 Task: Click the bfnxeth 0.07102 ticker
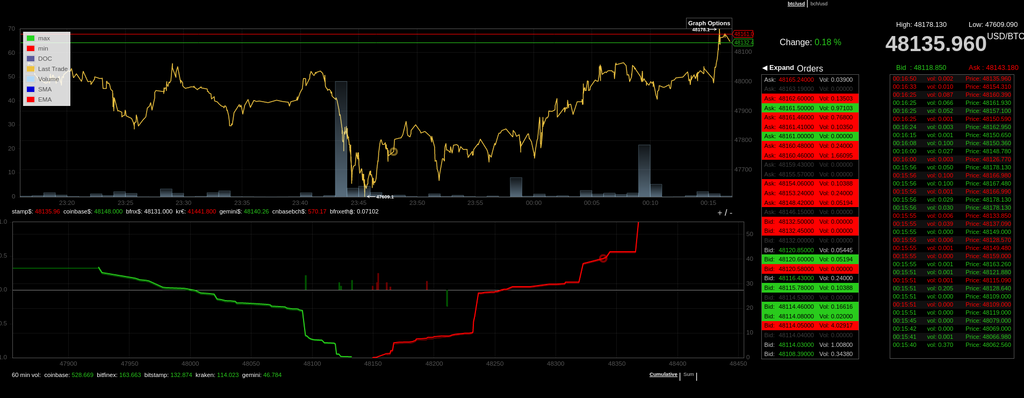coord(353,212)
